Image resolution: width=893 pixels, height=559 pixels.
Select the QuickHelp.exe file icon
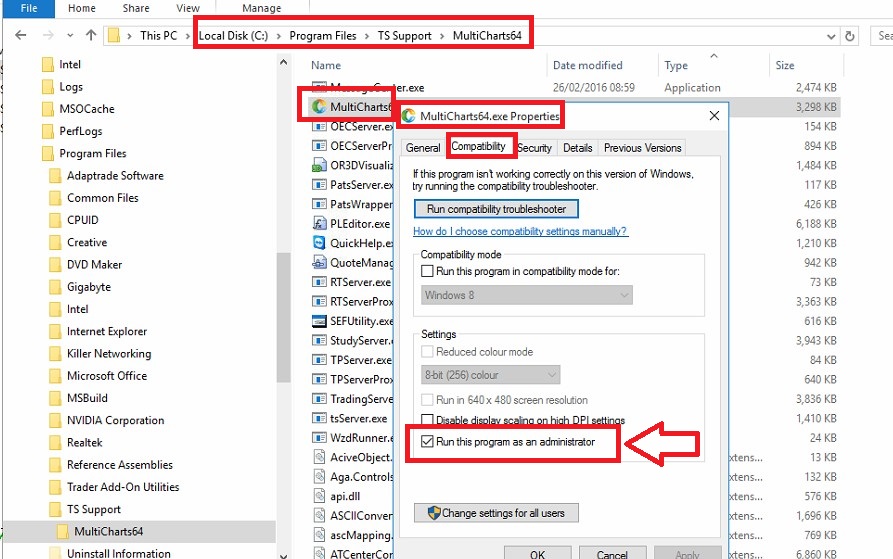319,243
